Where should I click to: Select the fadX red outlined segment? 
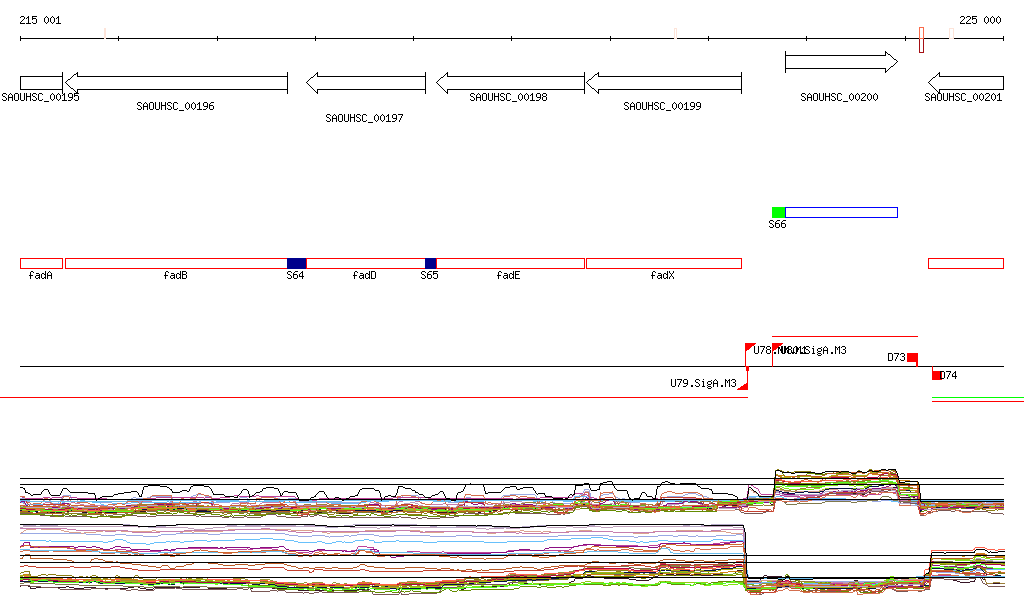click(663, 263)
